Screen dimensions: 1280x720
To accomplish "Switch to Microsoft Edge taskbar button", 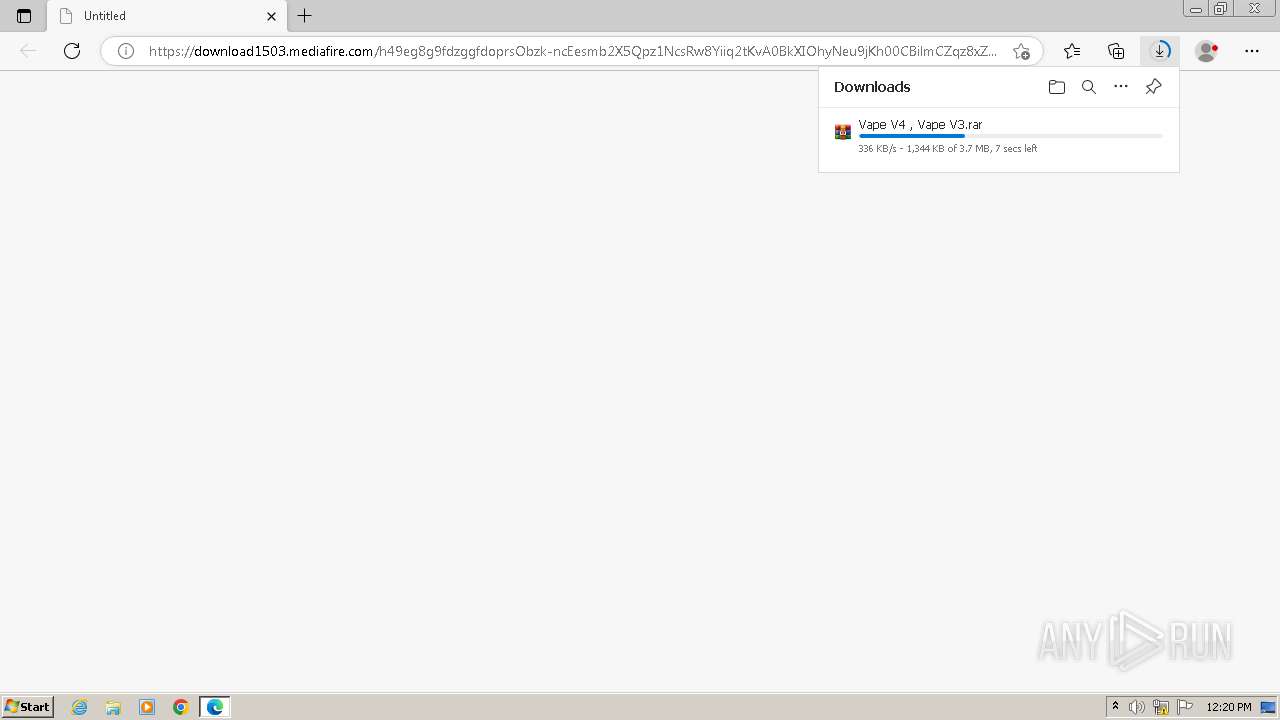I will pos(215,707).
